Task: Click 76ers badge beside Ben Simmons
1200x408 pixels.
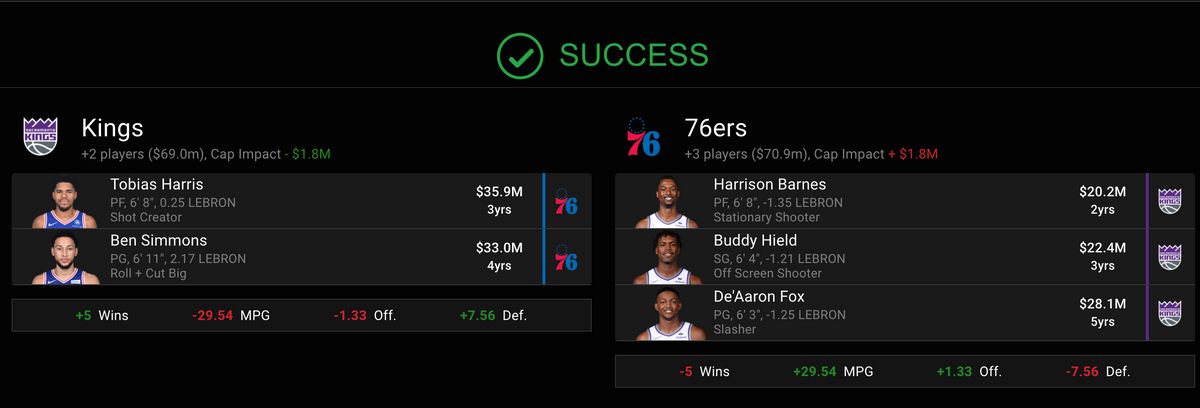Action: click(x=566, y=257)
